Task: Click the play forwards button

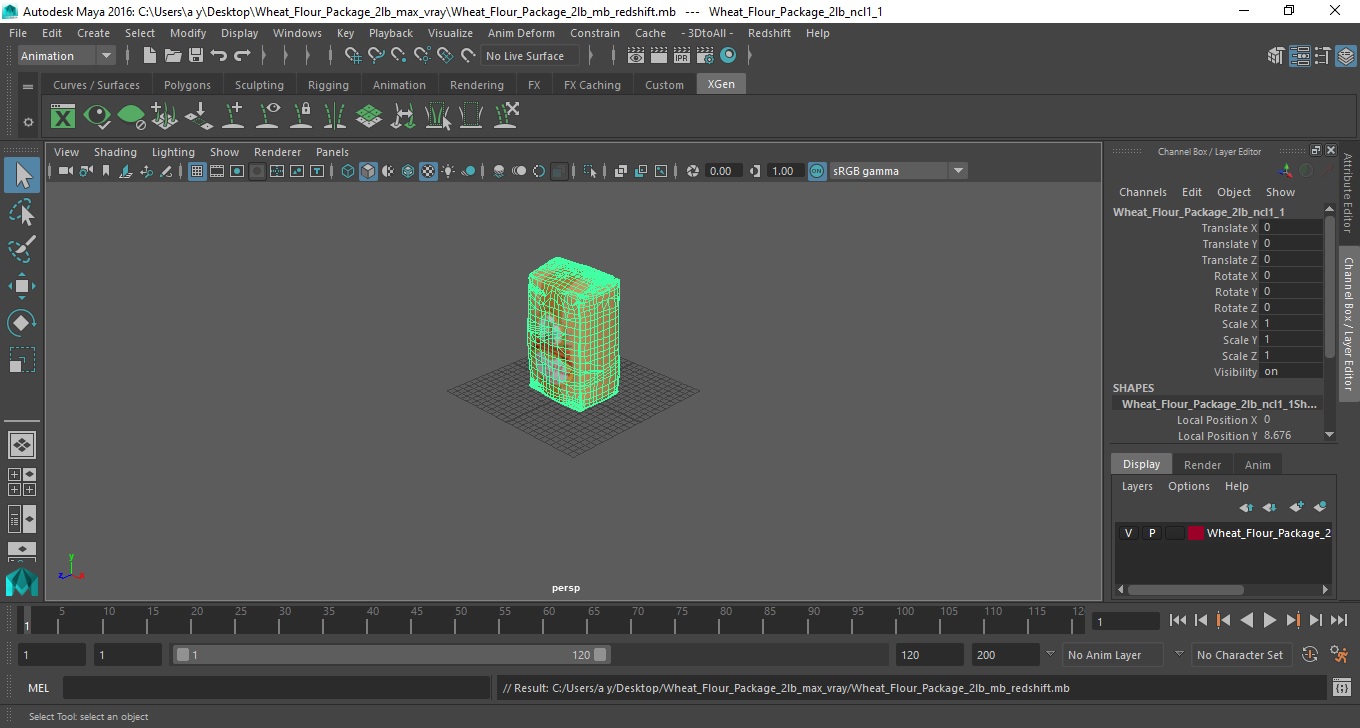Action: click(1269, 621)
